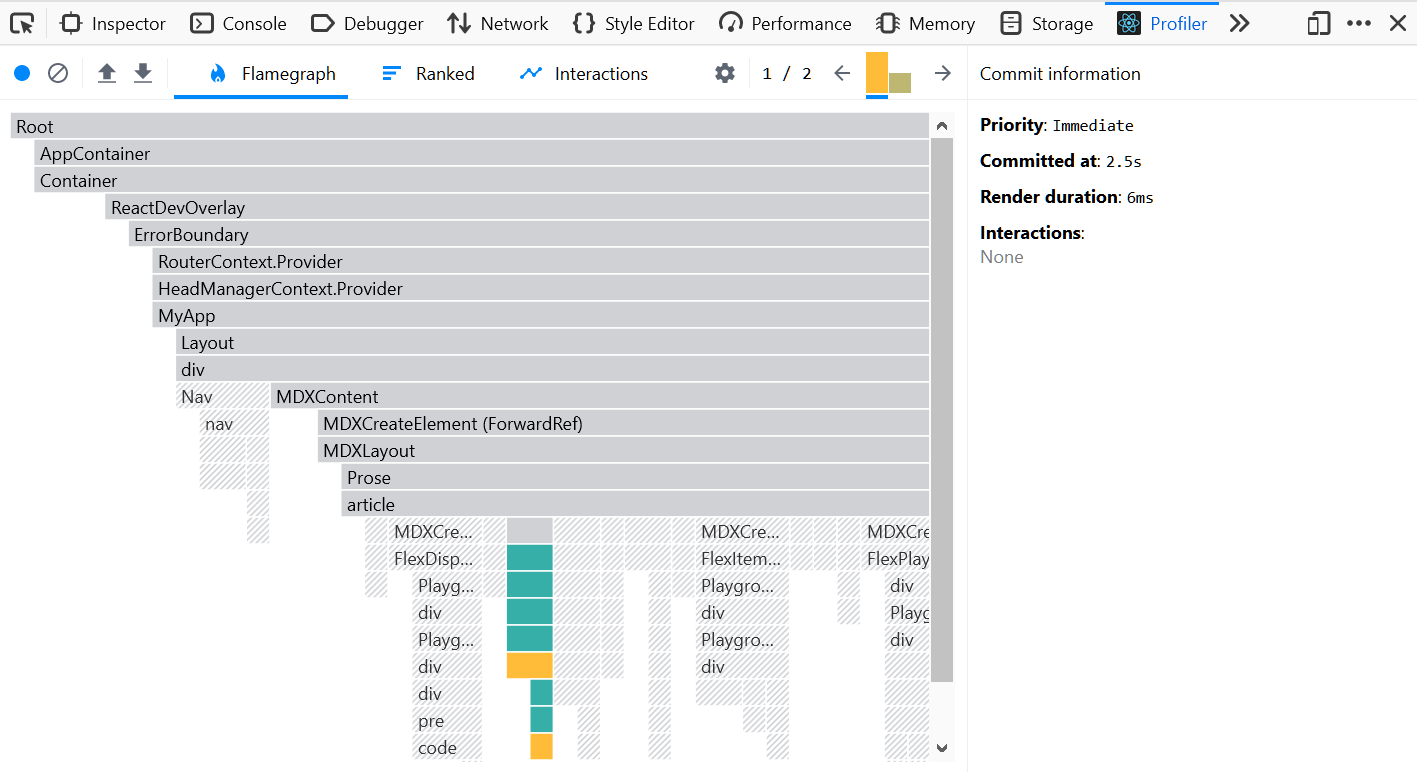
Task: Open the Debugger panel
Action: tap(366, 23)
